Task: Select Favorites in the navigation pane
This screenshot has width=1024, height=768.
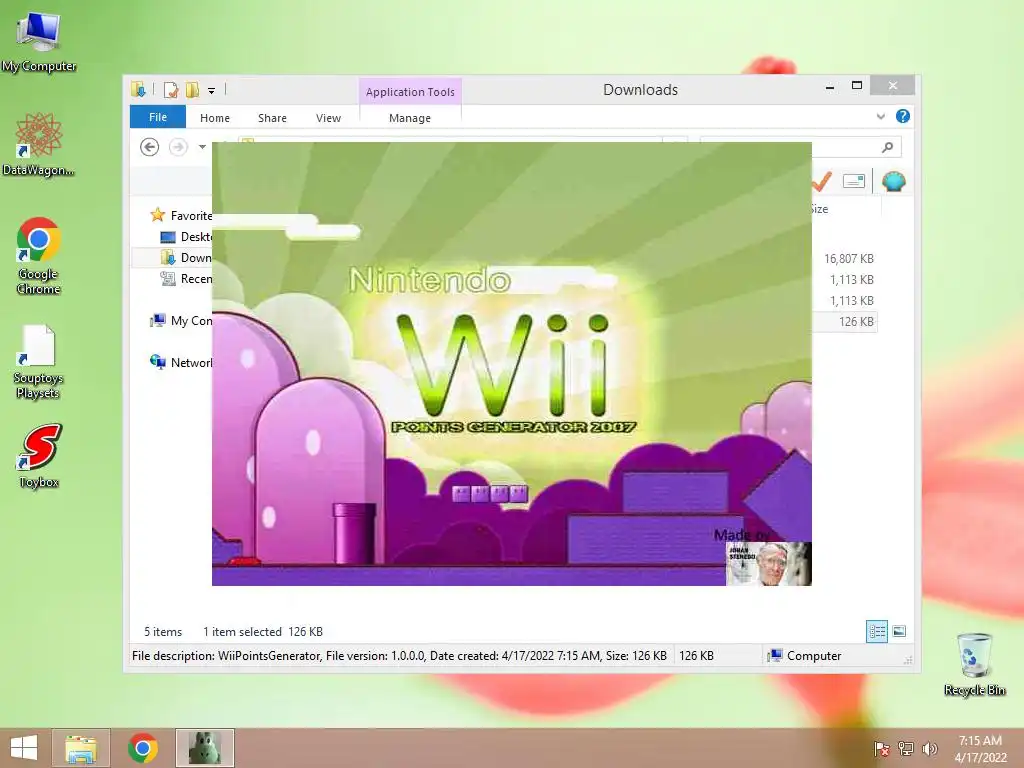Action: [180, 216]
